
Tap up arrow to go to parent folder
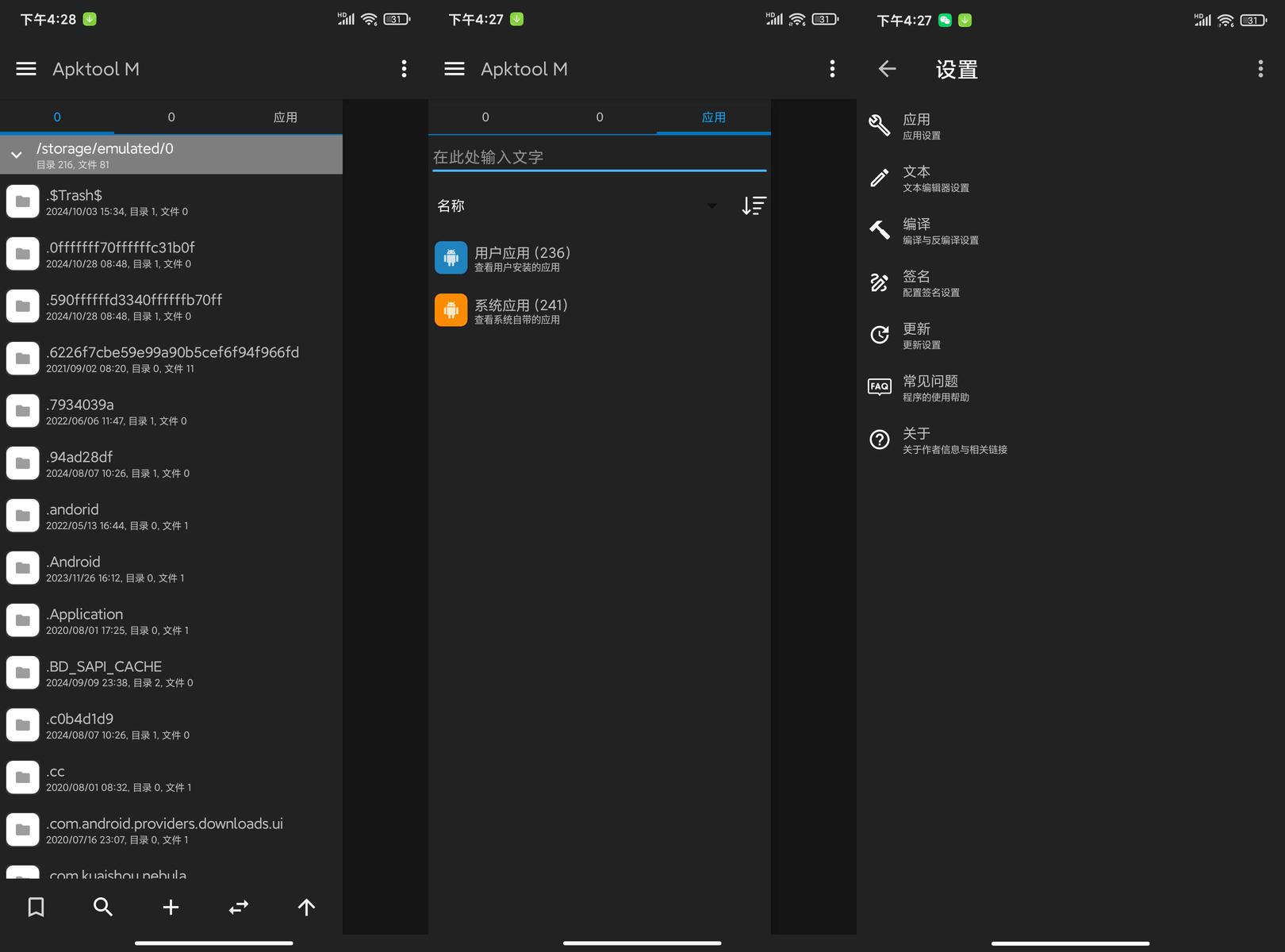[x=306, y=907]
